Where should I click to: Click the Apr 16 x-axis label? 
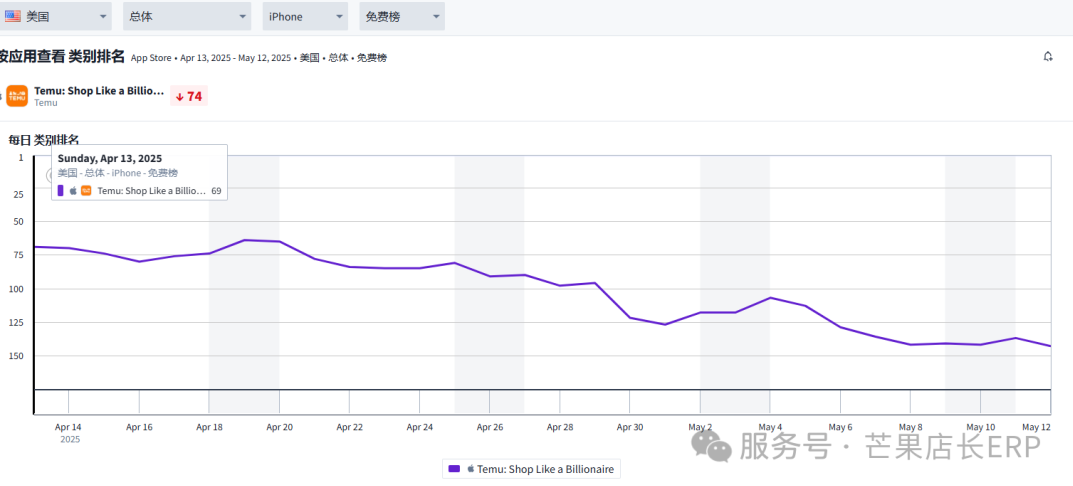[139, 427]
